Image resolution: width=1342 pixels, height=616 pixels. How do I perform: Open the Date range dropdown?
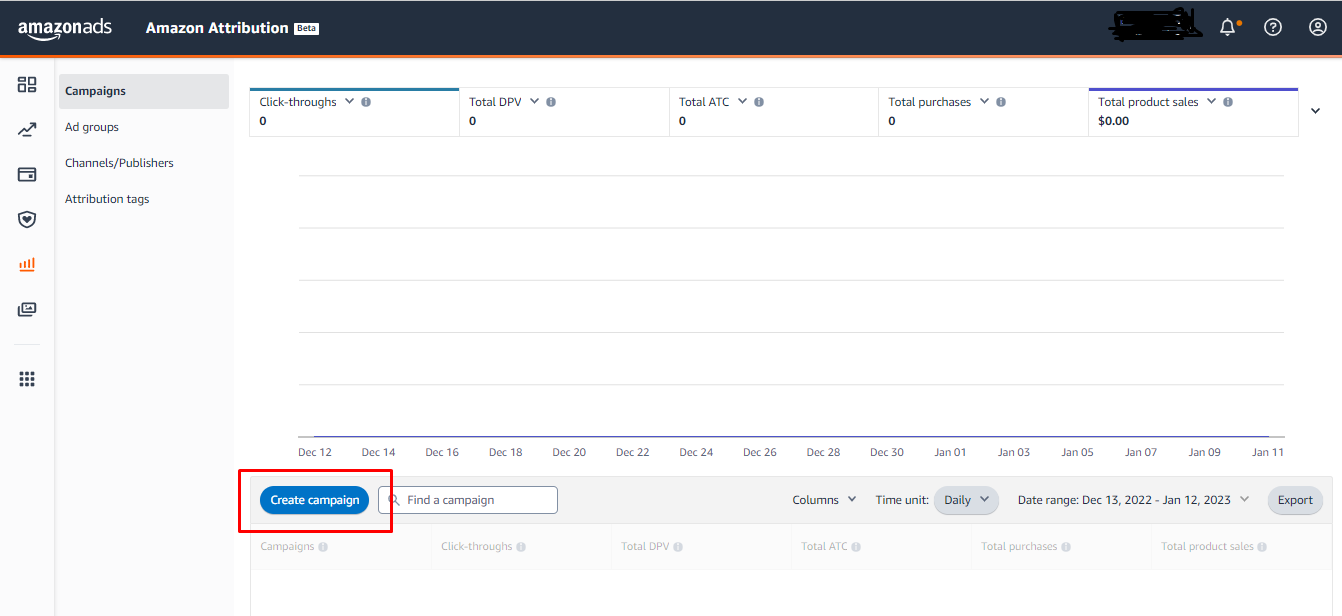click(x=1134, y=500)
